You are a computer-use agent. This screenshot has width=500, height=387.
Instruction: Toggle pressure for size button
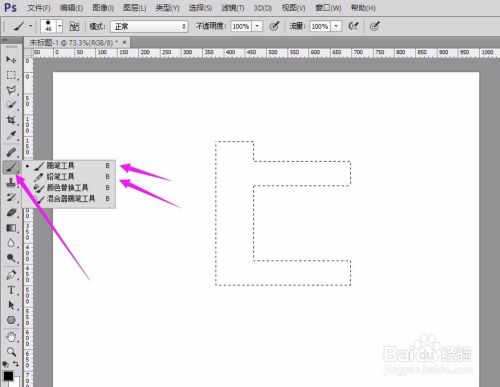tap(375, 26)
